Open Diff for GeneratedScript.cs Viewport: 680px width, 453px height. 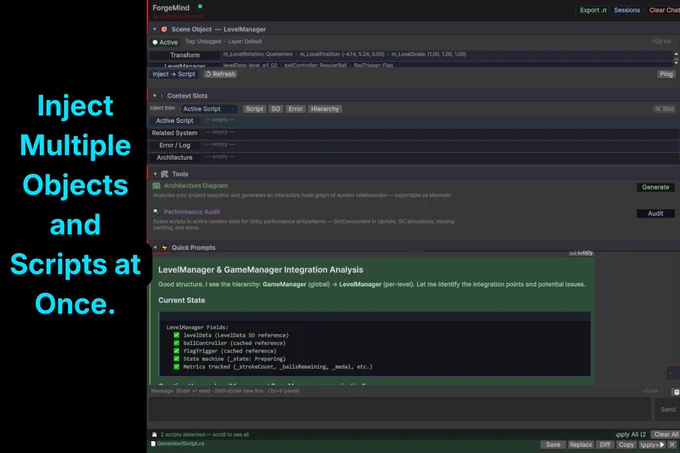pos(605,445)
